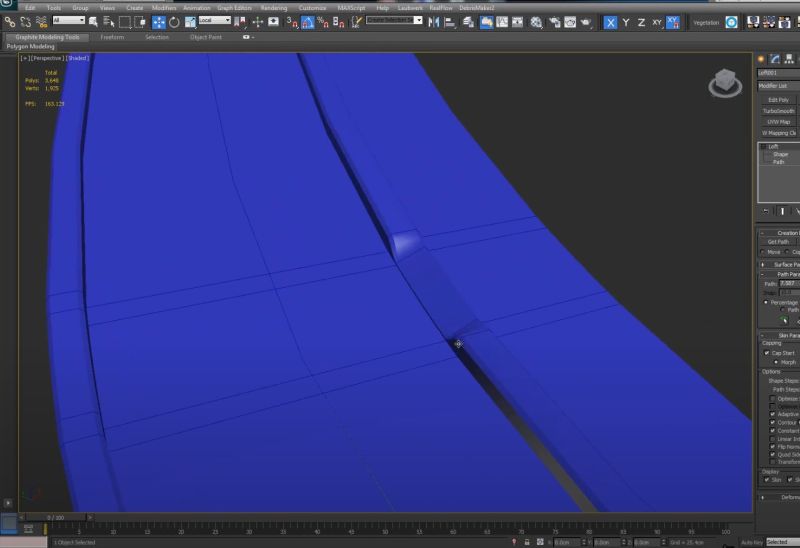Screen dimensions: 800x548
Task: Expand the Polygon Modeling panel
Action: pos(31,46)
